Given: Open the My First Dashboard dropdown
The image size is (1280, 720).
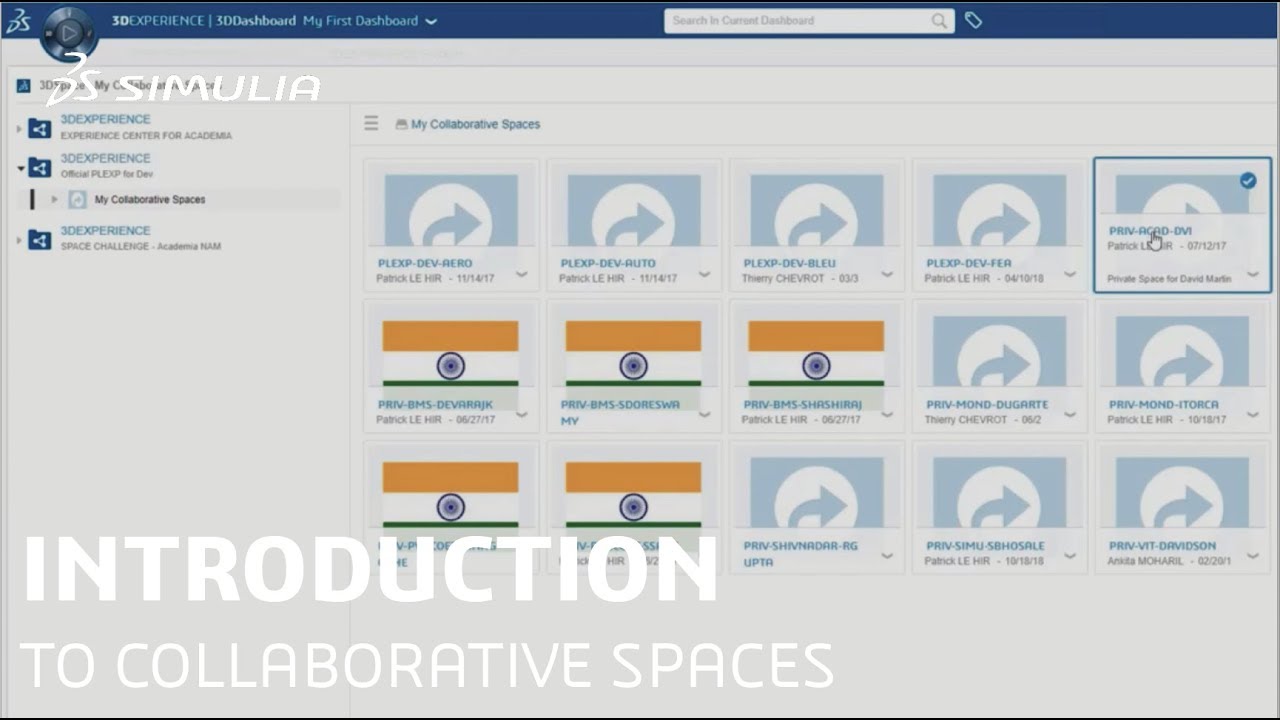Looking at the screenshot, I should click(x=370, y=21).
